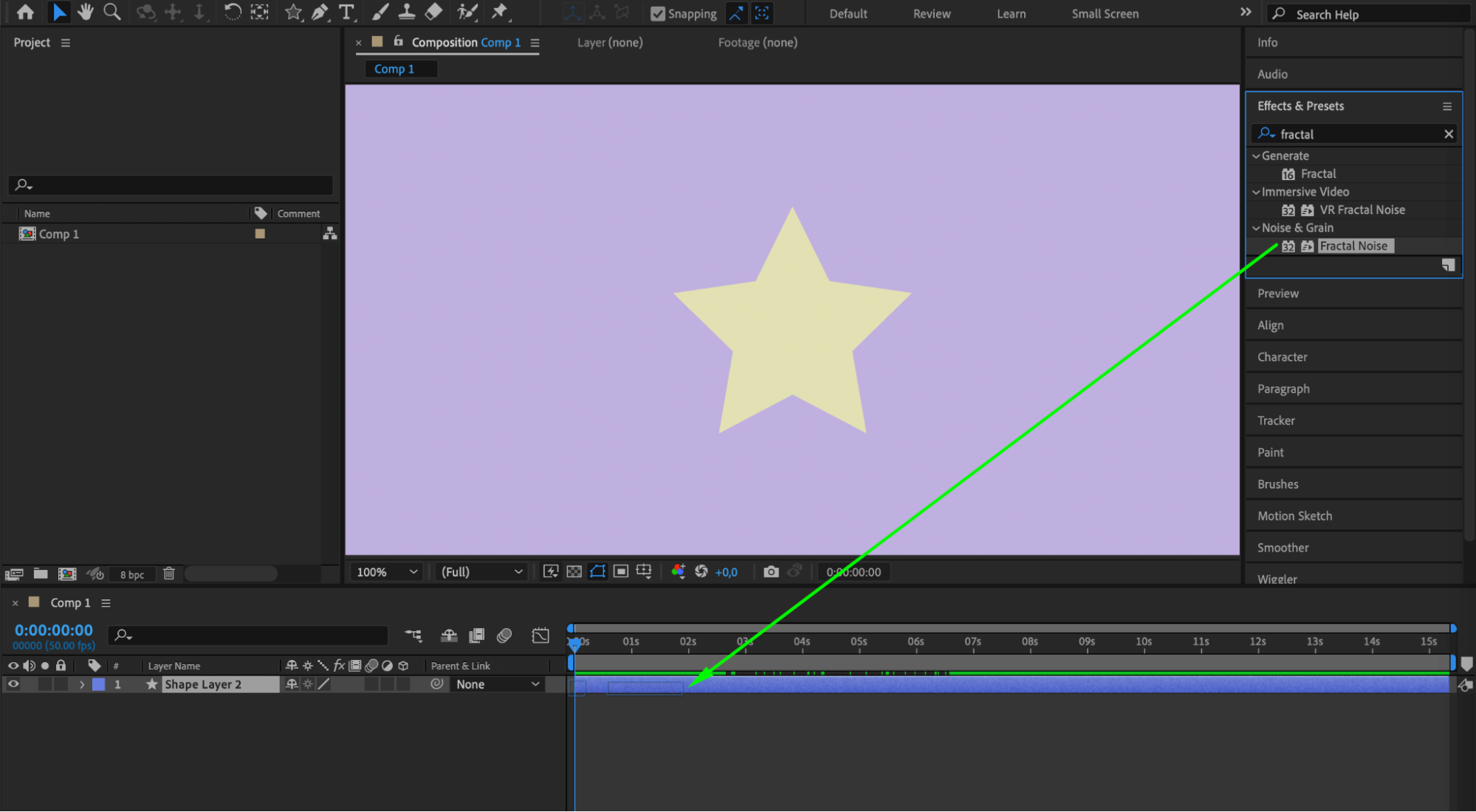
Task: Select the Hand tool
Action: [86, 12]
